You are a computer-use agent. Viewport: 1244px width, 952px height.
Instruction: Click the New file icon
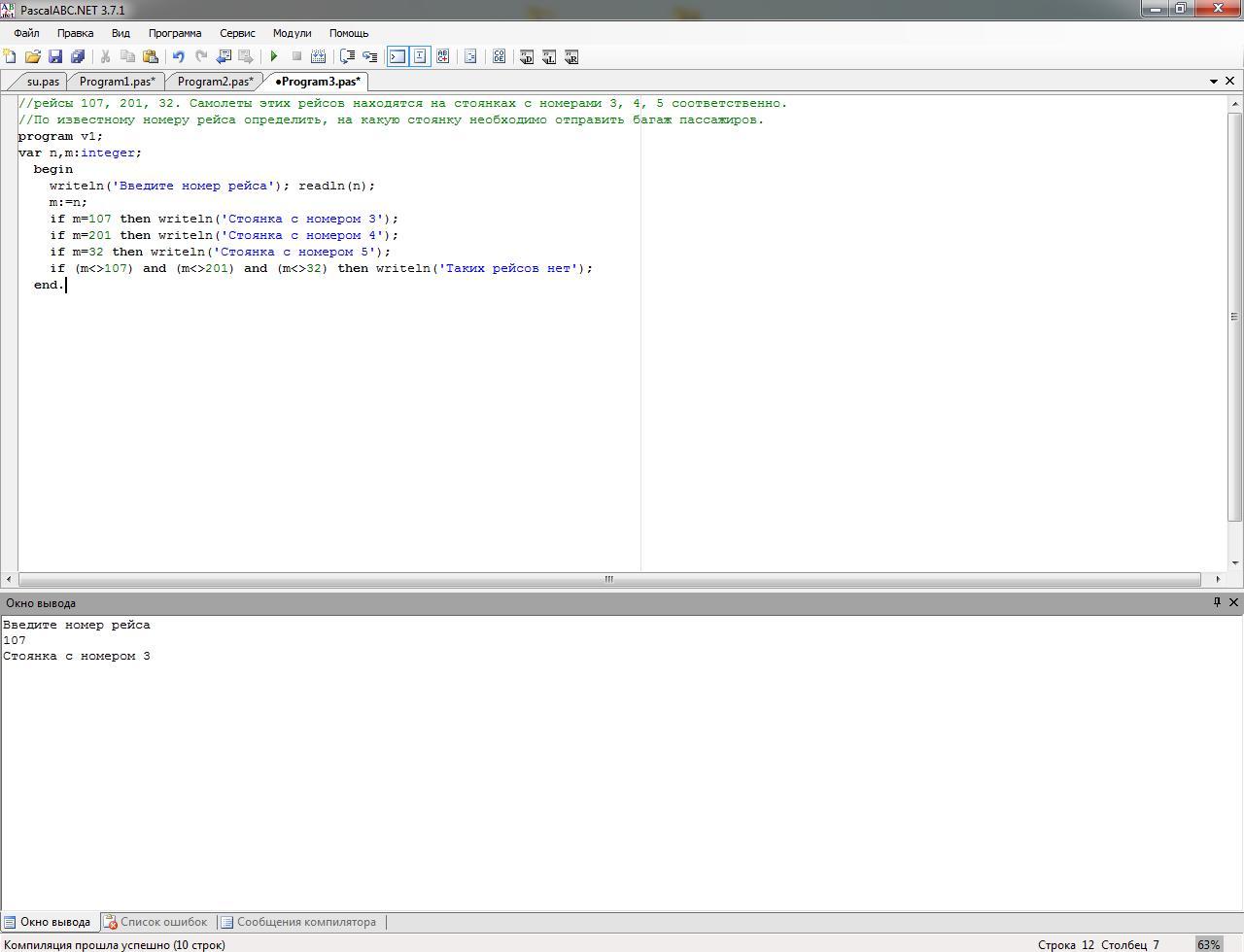(x=11, y=57)
